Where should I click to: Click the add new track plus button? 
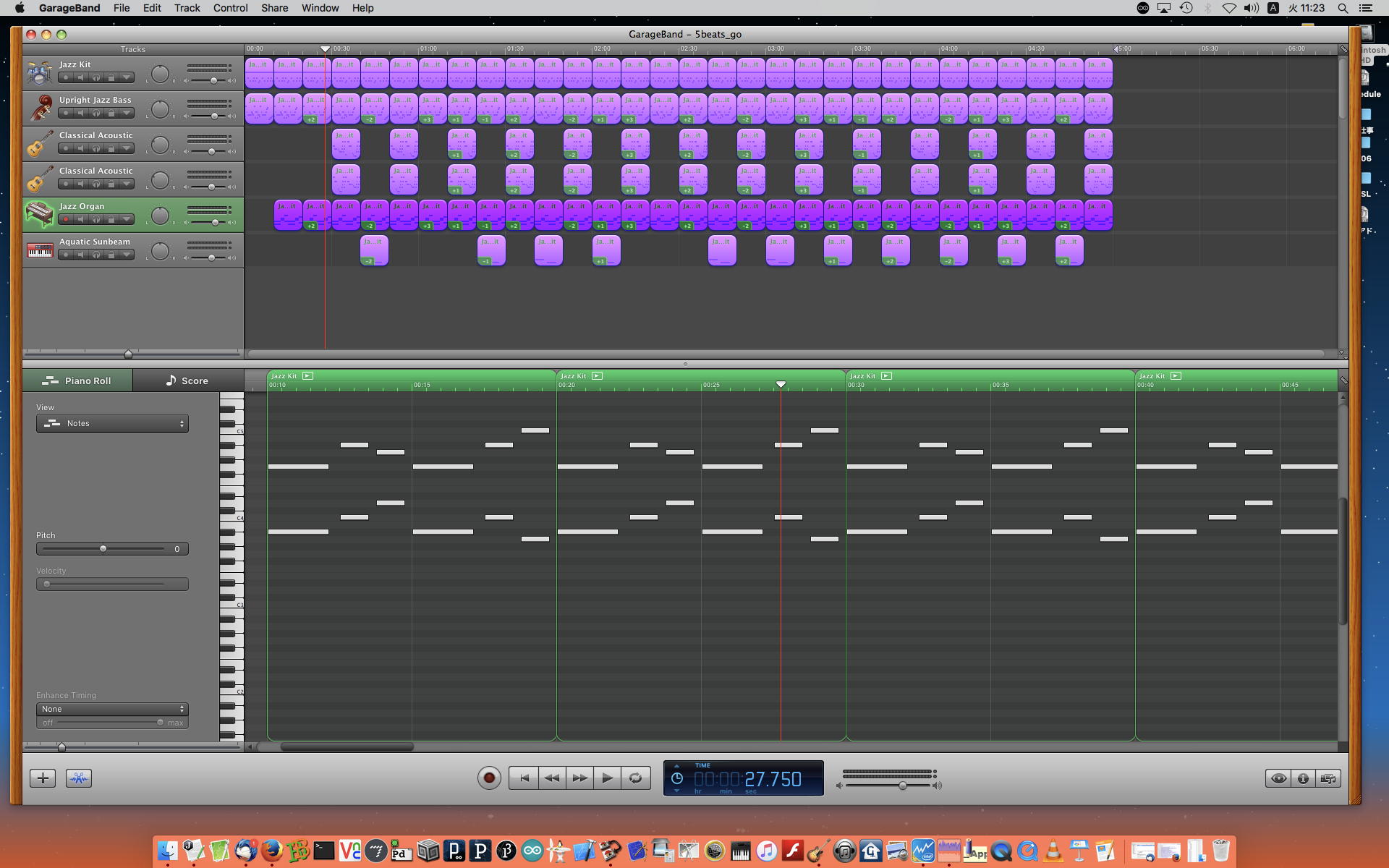[x=43, y=778]
